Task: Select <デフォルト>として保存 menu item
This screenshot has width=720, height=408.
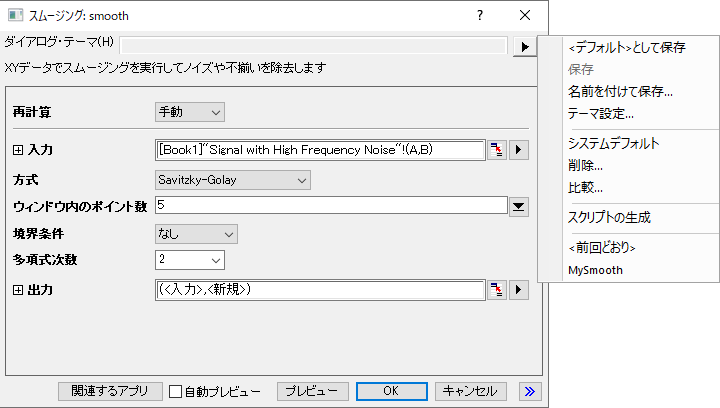Action: coord(627,47)
